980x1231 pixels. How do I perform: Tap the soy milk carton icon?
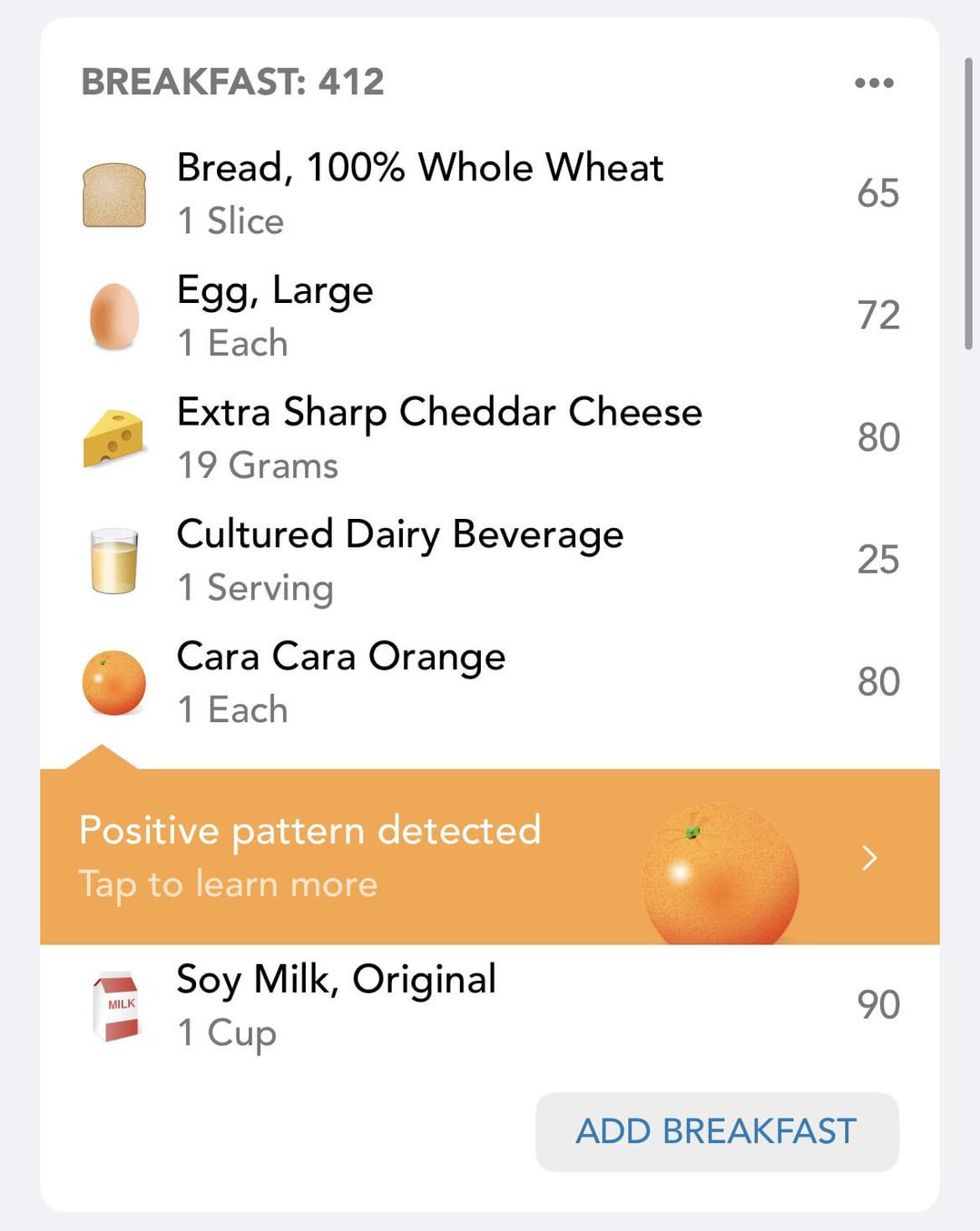[x=116, y=1006]
